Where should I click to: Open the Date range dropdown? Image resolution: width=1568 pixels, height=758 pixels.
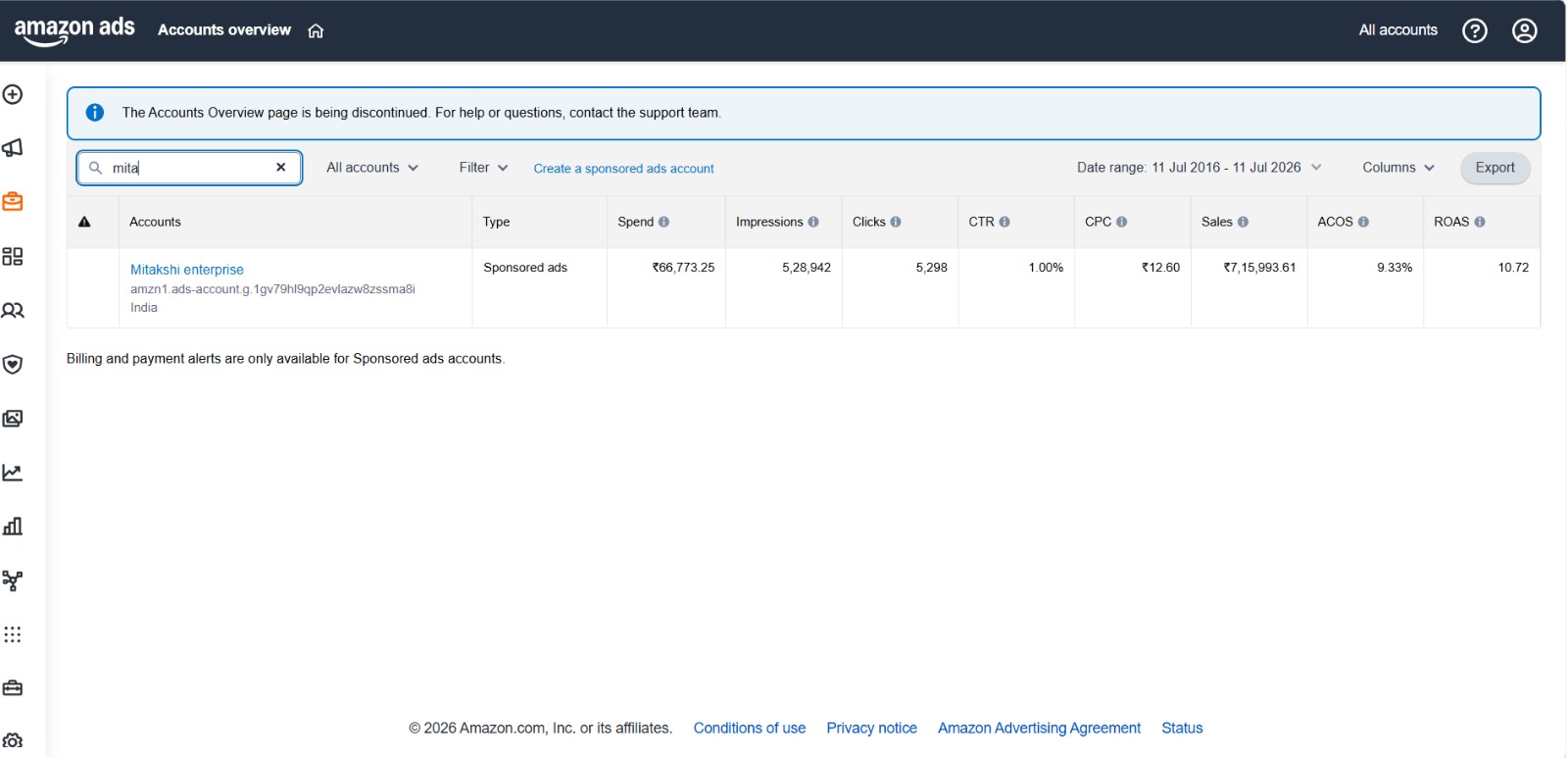[1200, 168]
